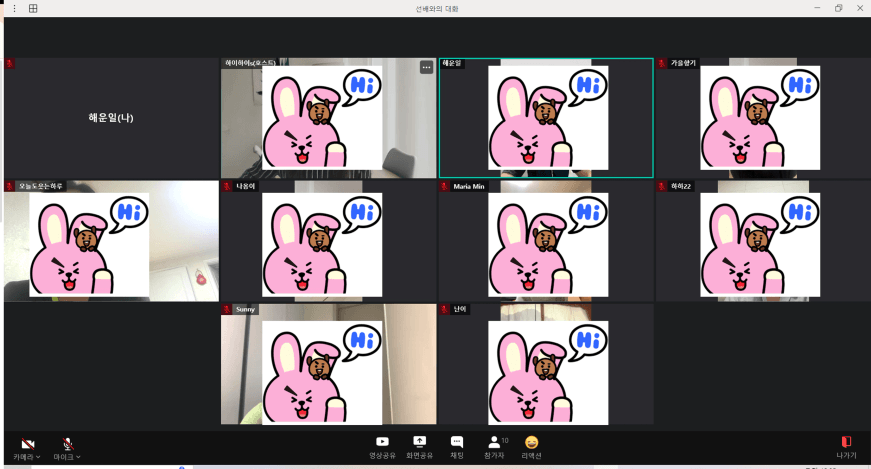Screen dimensions: 871x469
Task: Select the 나옹이 video tile
Action: 328,241
